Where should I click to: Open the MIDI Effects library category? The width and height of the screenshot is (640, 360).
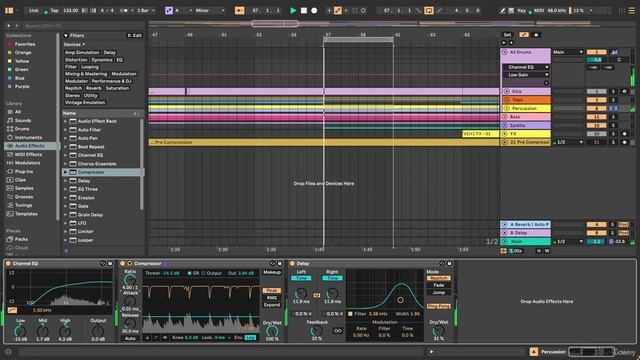(28, 154)
